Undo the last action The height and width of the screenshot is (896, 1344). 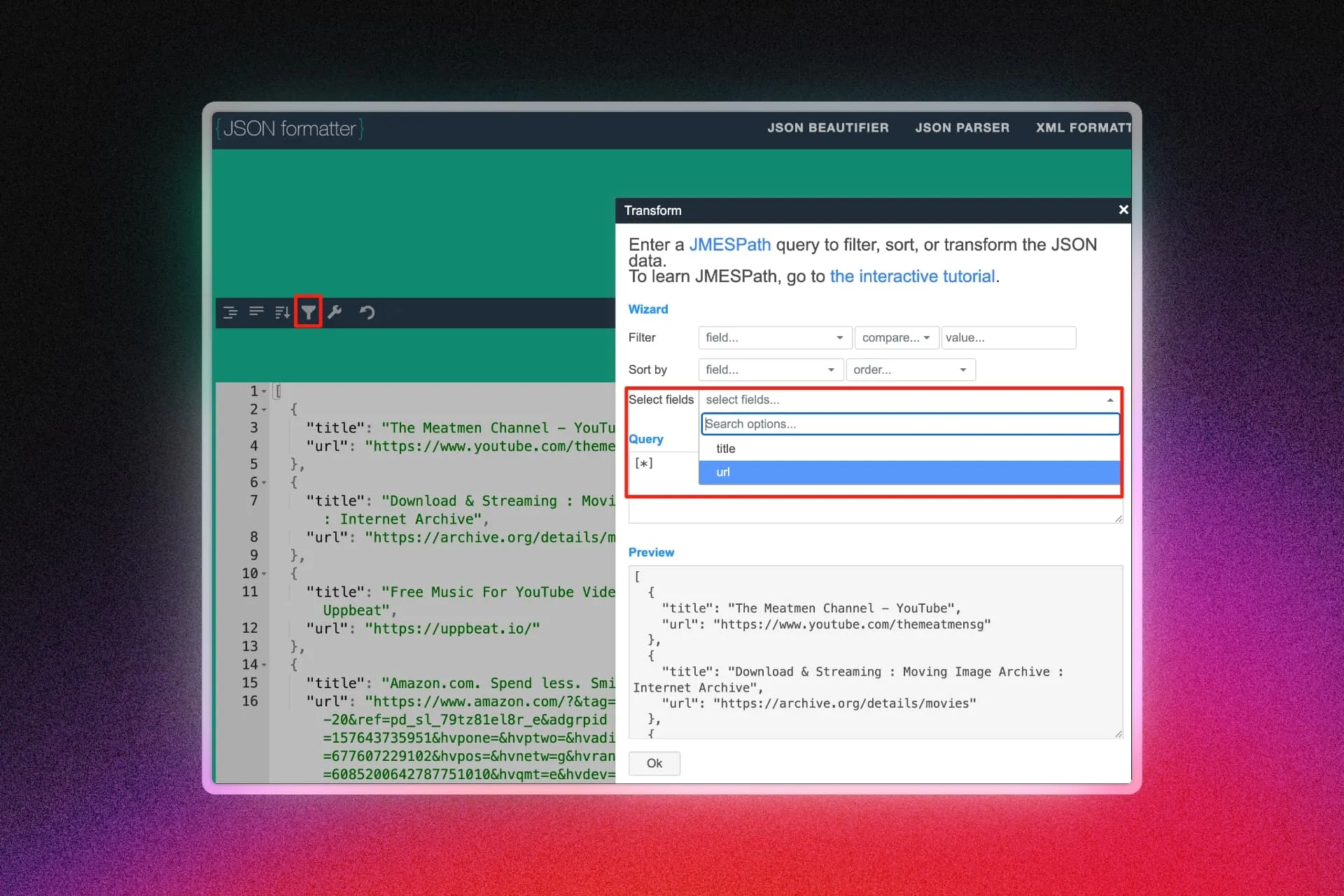367,311
